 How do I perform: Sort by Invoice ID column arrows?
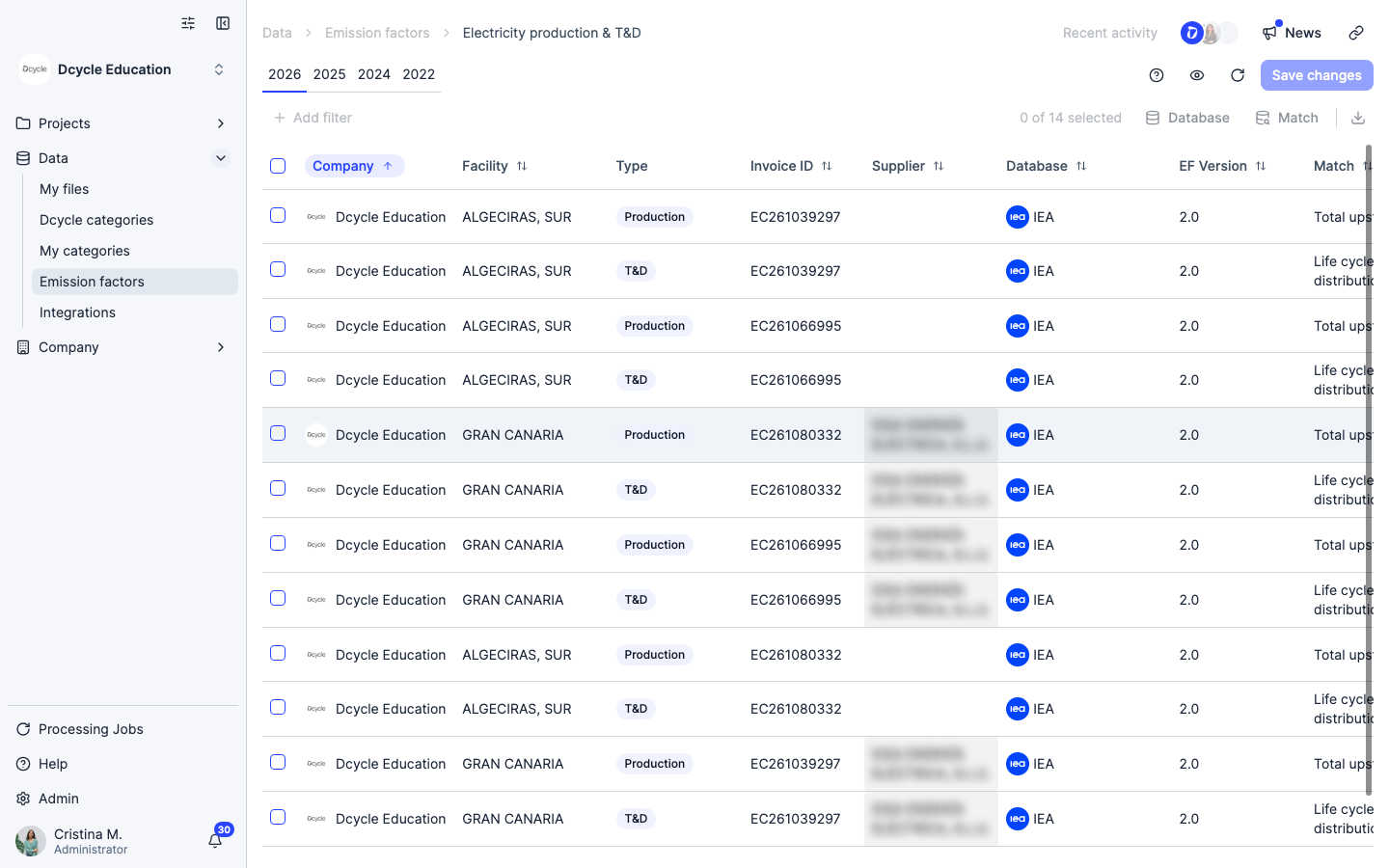tap(827, 166)
